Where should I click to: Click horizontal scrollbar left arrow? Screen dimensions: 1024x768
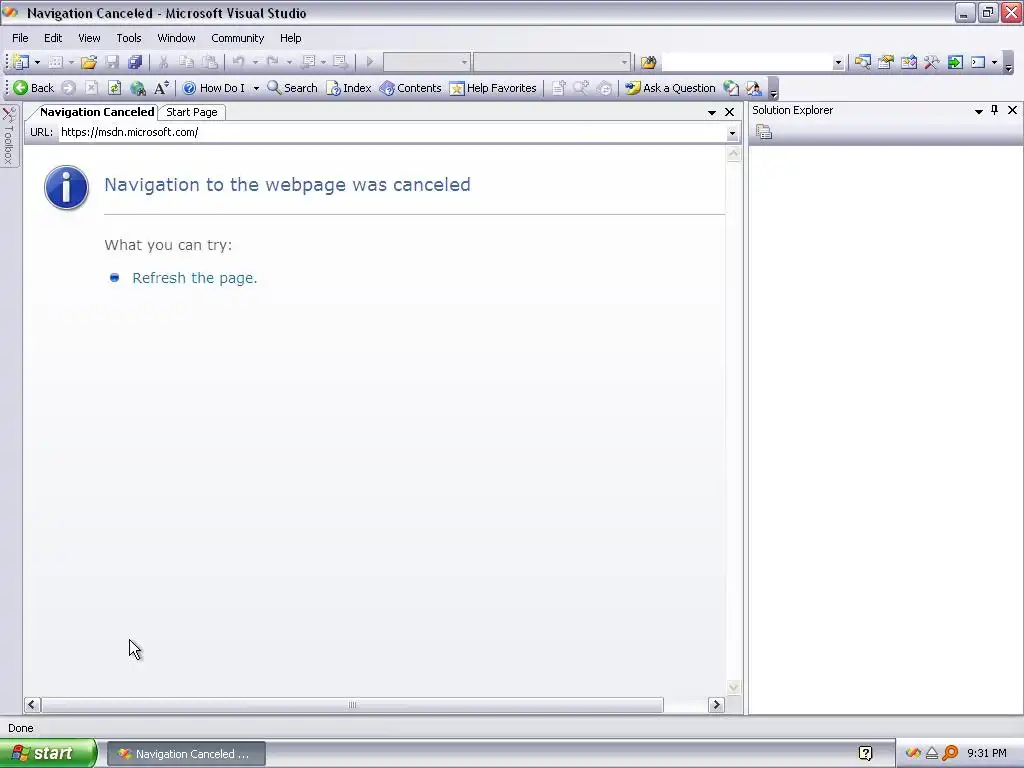[x=32, y=705]
